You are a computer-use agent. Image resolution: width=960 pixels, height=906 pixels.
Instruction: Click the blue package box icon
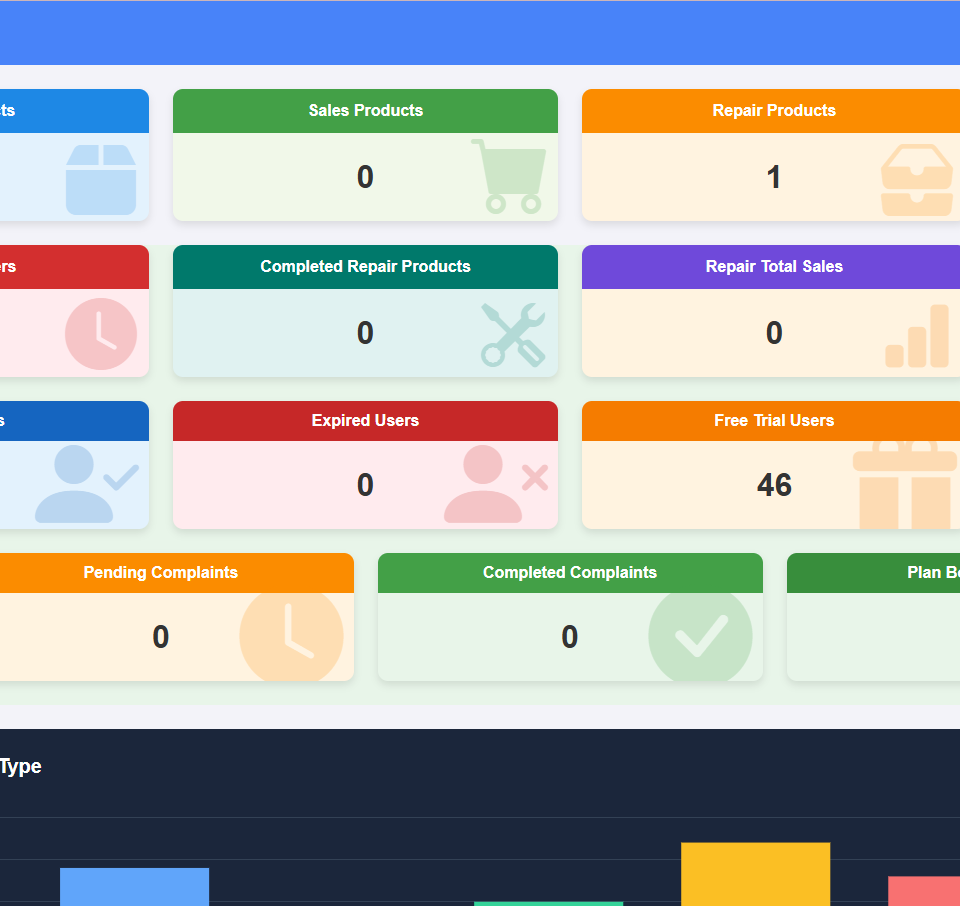(x=100, y=180)
